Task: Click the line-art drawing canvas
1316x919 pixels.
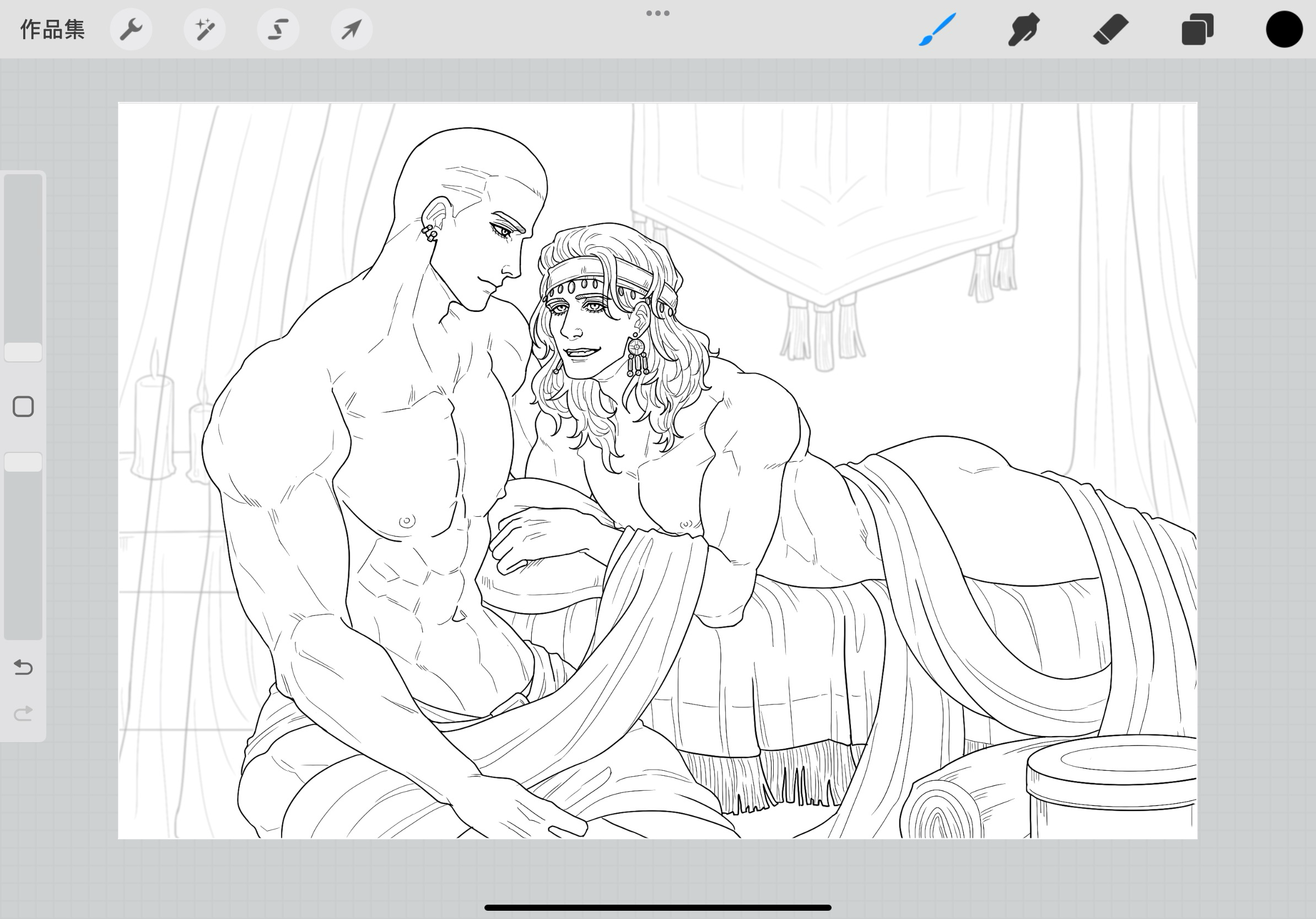Action: [x=657, y=471]
